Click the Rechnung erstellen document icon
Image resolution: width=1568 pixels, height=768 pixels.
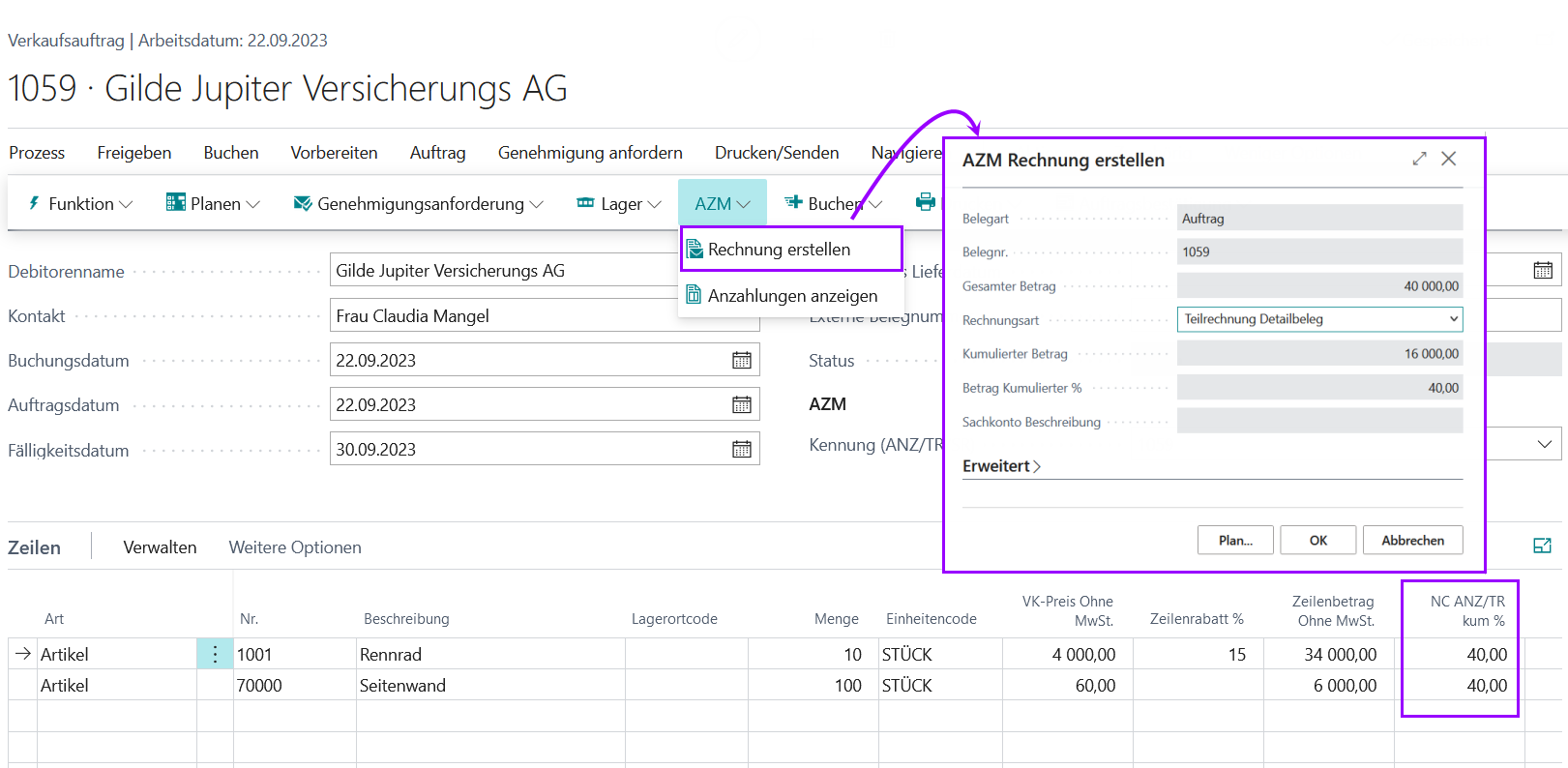point(694,250)
